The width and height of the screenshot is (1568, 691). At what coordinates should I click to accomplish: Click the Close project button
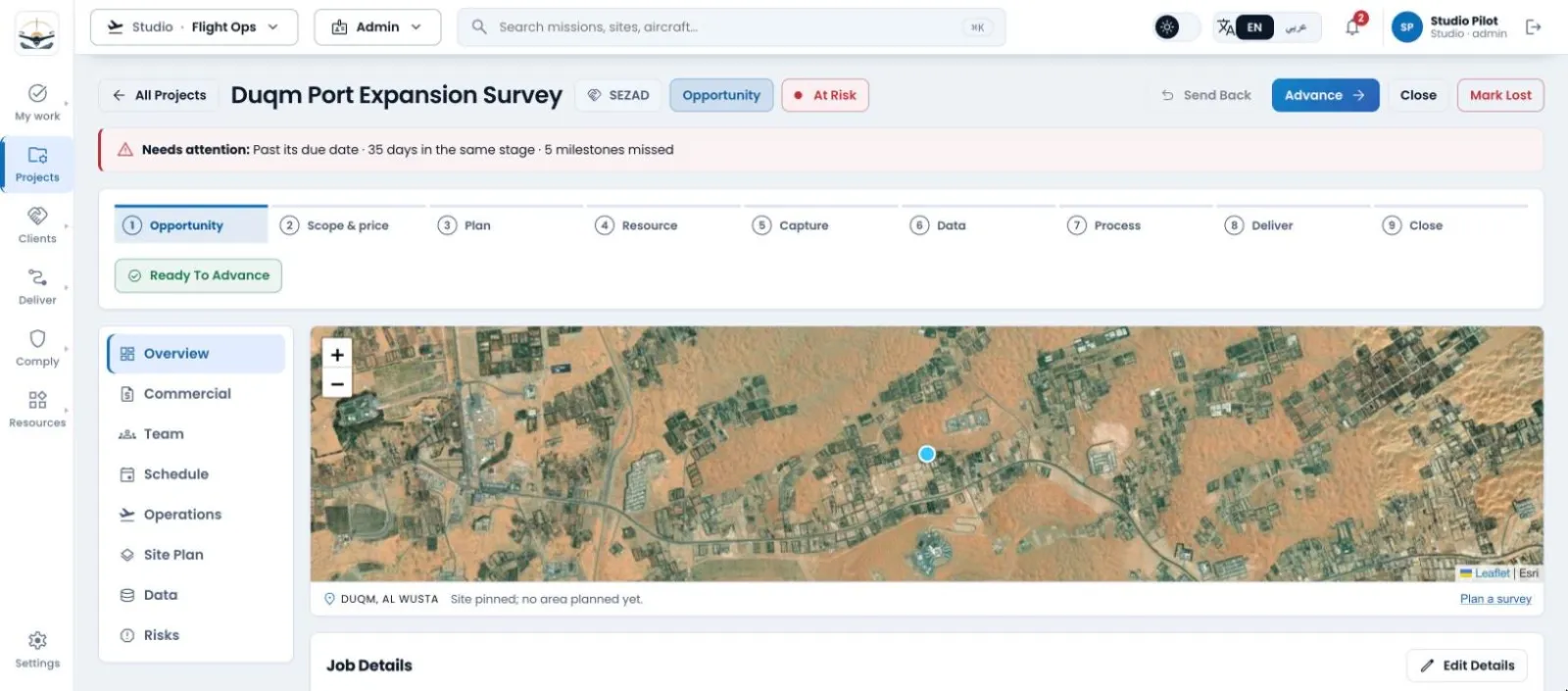[1418, 95]
